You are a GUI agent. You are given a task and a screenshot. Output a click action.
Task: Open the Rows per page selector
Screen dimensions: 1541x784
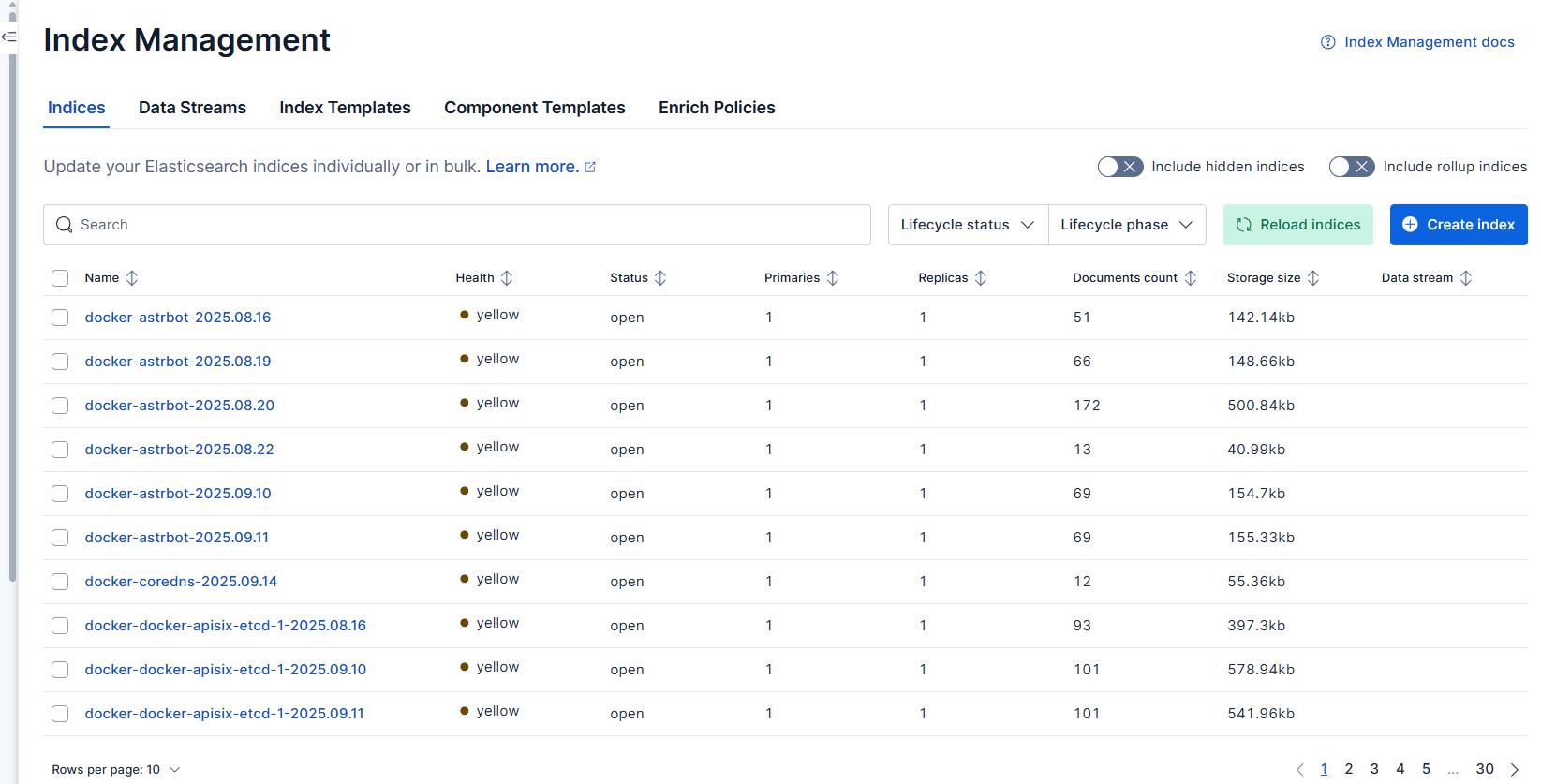coord(116,770)
